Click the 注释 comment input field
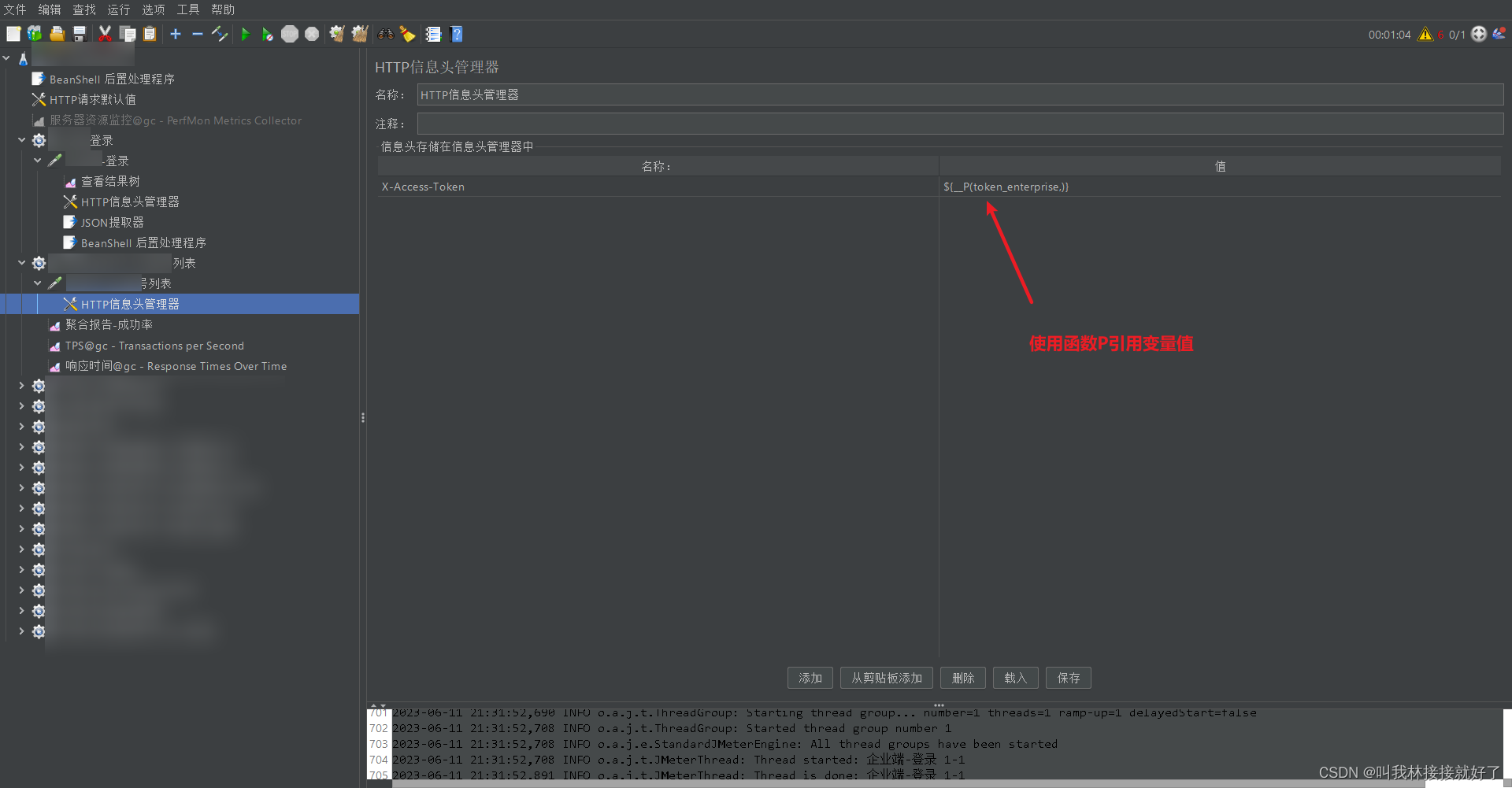This screenshot has width=1512, height=788. pos(960,124)
